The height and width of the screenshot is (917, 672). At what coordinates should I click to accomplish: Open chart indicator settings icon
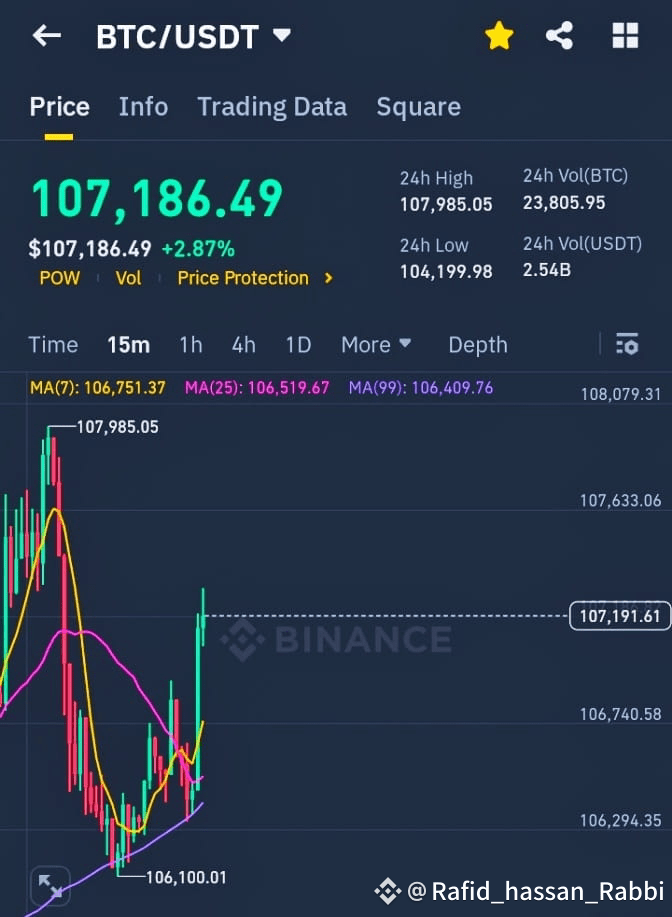(x=627, y=344)
